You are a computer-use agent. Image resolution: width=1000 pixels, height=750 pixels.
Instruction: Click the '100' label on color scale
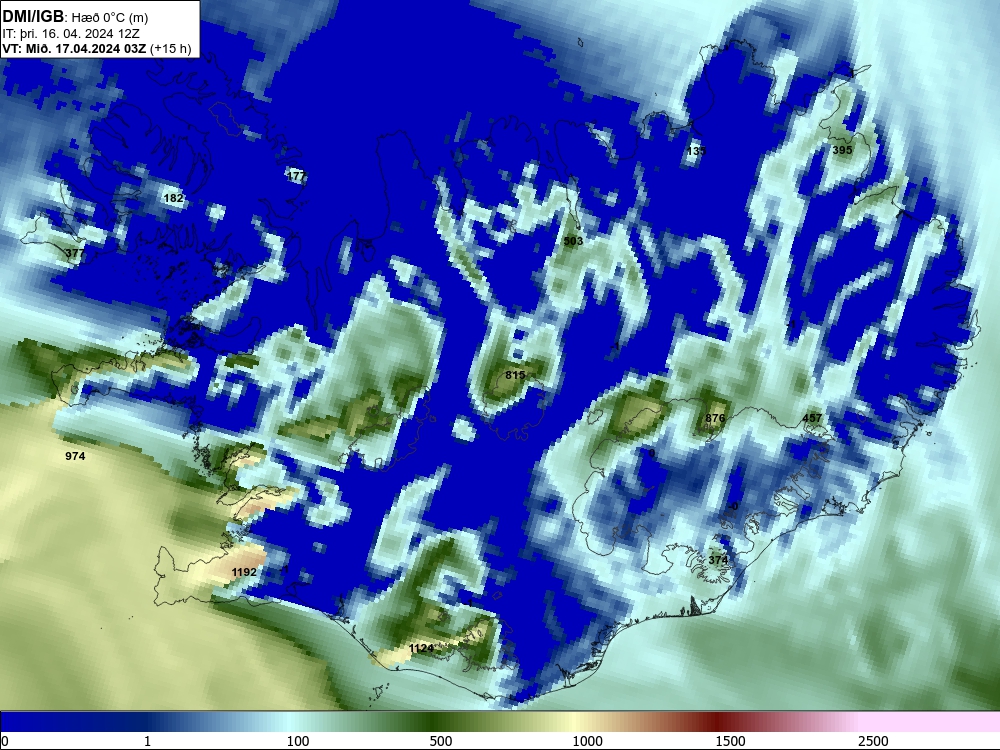298,741
